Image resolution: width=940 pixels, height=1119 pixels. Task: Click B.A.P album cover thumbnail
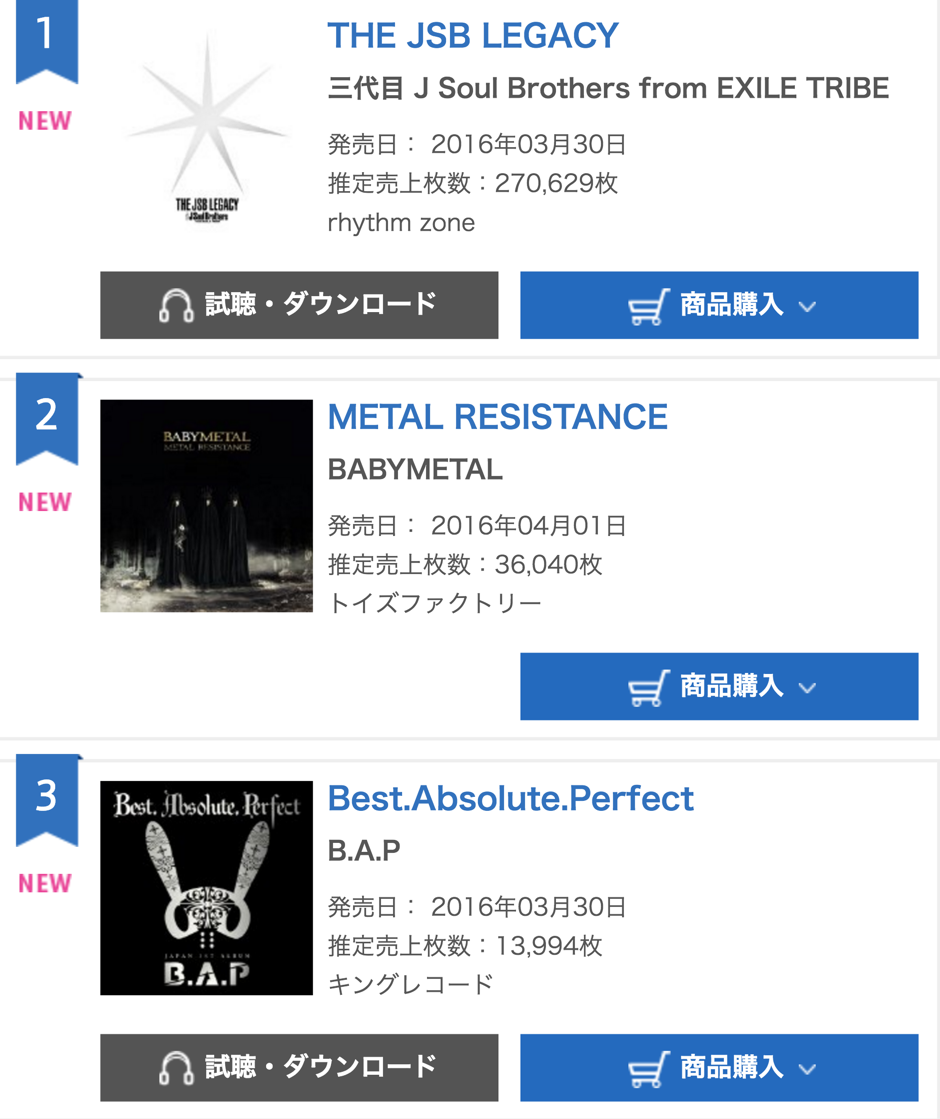pos(207,888)
